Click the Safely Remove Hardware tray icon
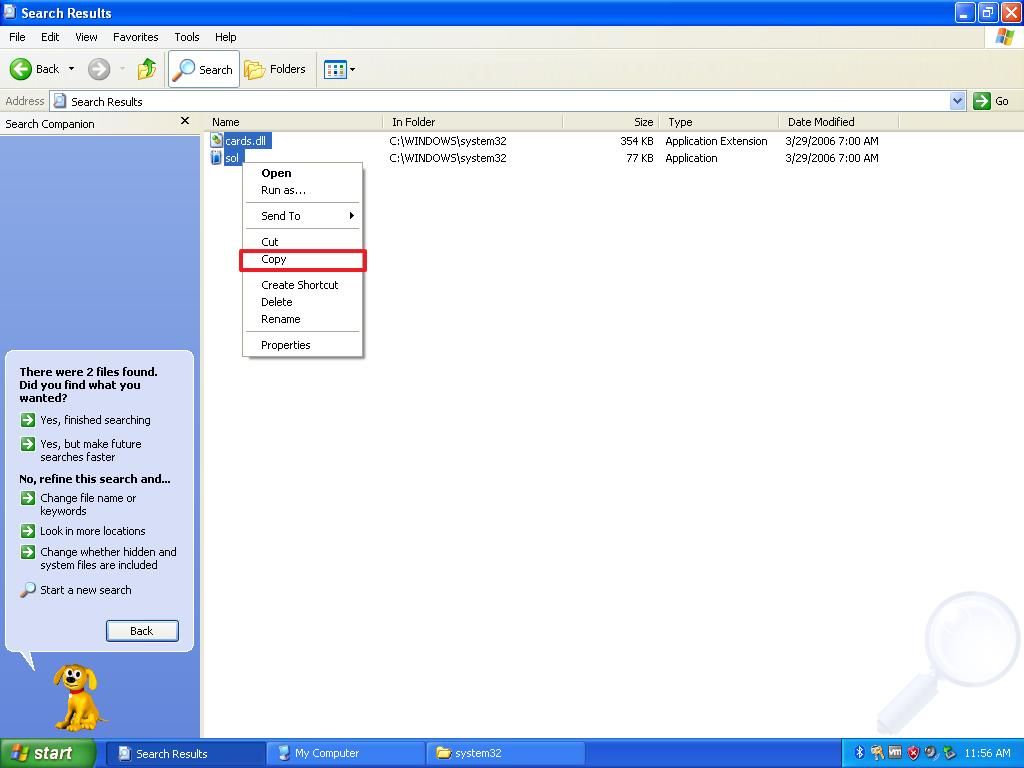The image size is (1024, 768). click(947, 752)
